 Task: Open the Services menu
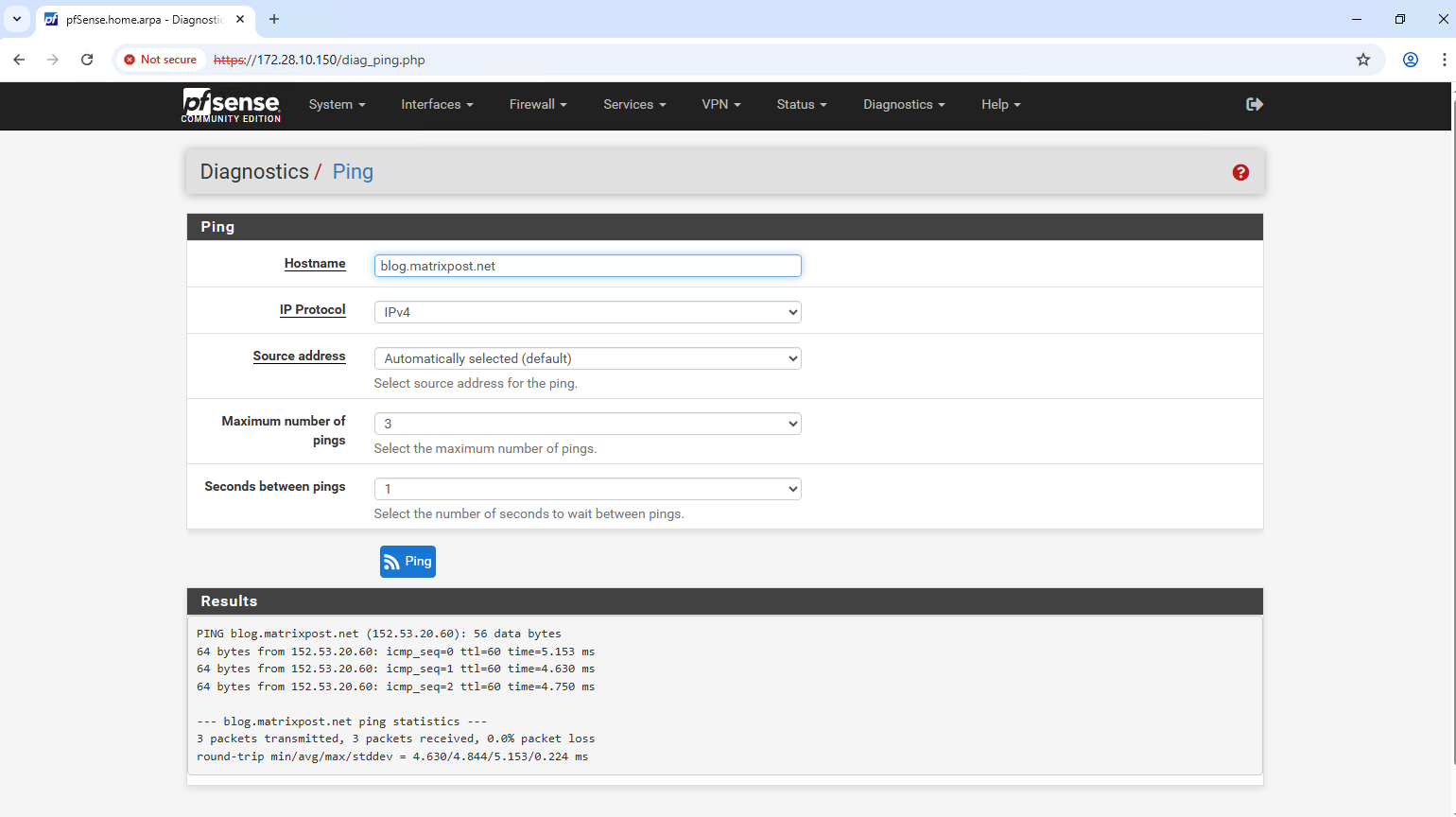click(634, 105)
